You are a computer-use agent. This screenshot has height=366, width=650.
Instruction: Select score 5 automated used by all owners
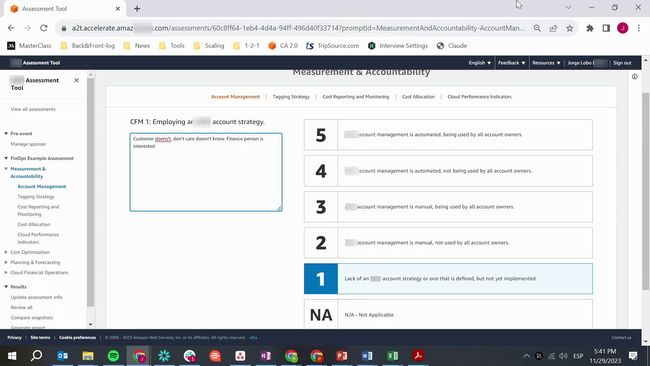pos(448,135)
